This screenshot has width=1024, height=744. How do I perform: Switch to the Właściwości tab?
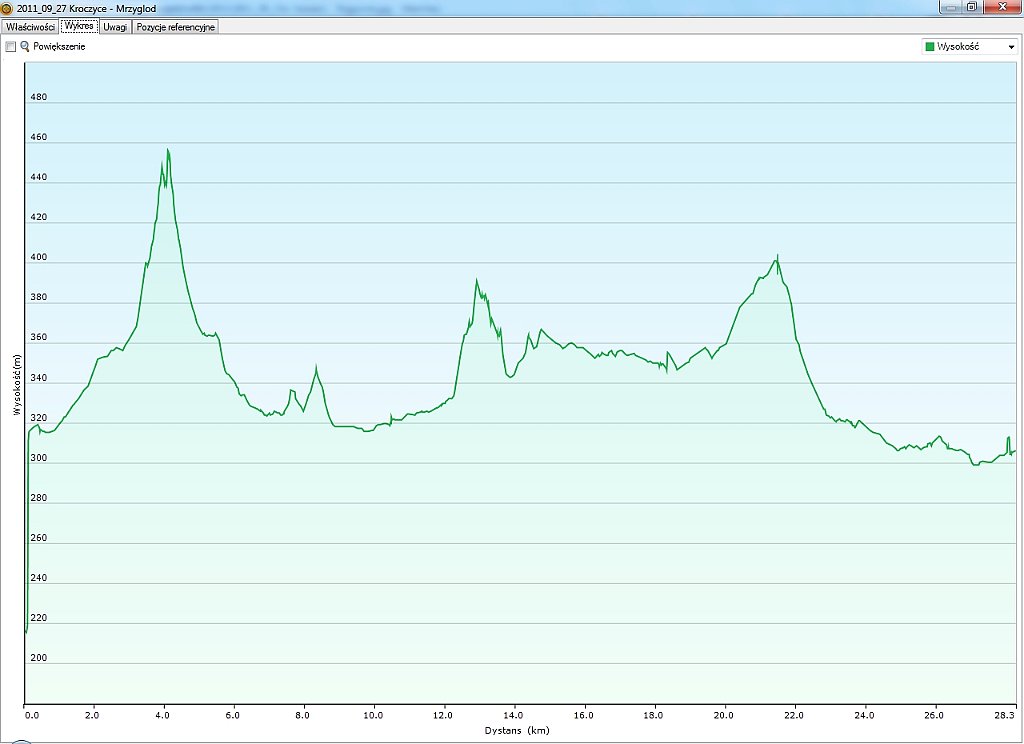pyautogui.click(x=30, y=27)
